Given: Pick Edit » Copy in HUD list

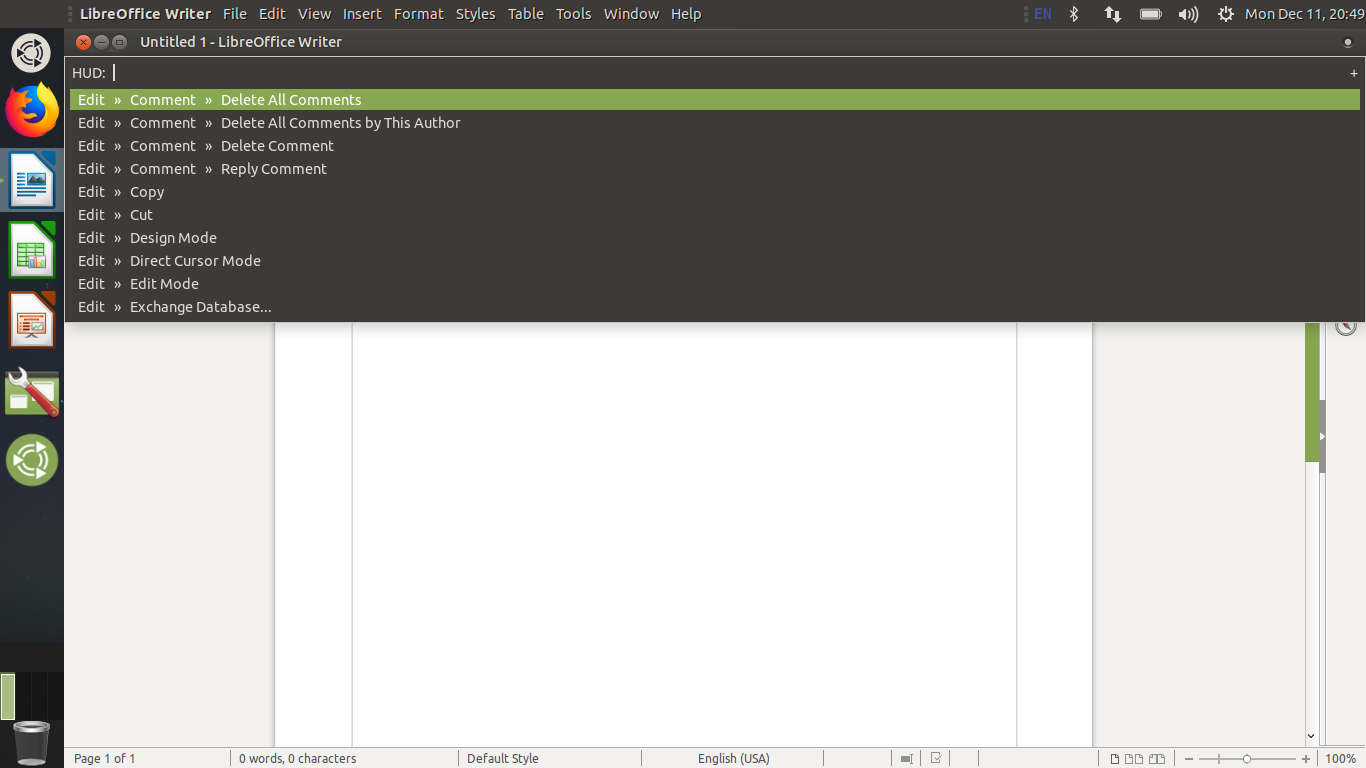Looking at the screenshot, I should [x=714, y=192].
